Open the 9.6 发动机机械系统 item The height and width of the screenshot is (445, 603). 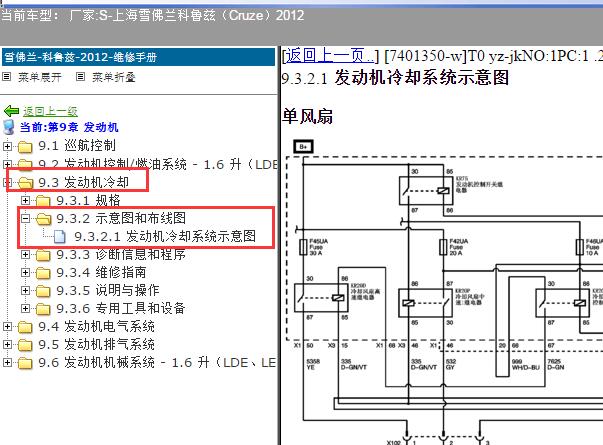158,363
